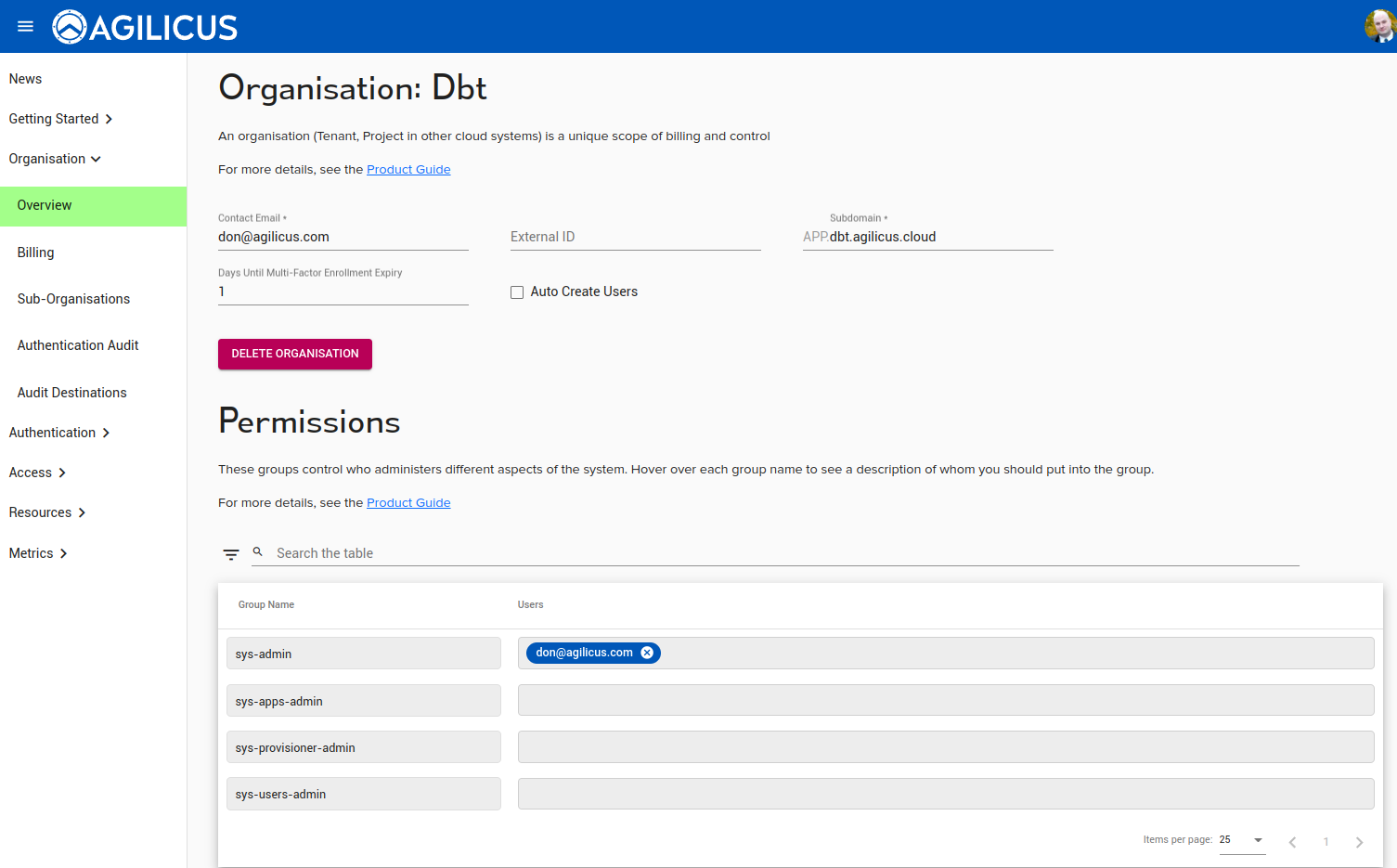Screen dimensions: 1397x868
Task: Click the Contact Email field
Action: (343, 237)
